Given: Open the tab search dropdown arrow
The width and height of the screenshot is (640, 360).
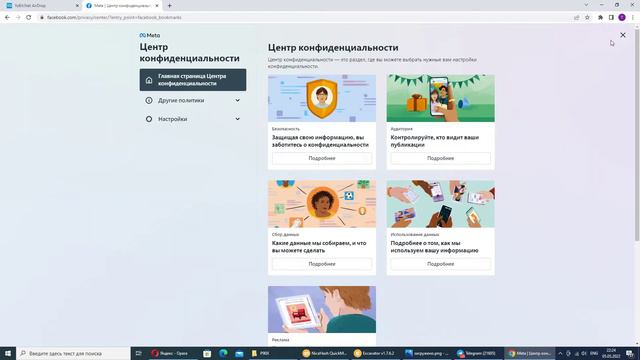Looking at the screenshot, I should click(586, 5).
